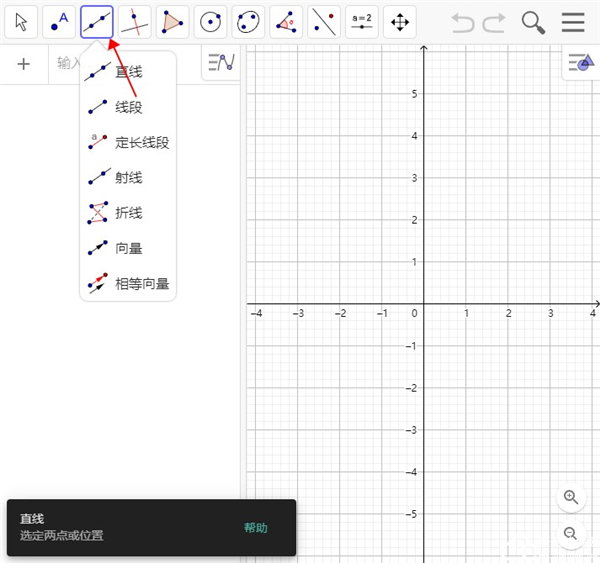Choose 向量 from the line menu

coord(128,248)
